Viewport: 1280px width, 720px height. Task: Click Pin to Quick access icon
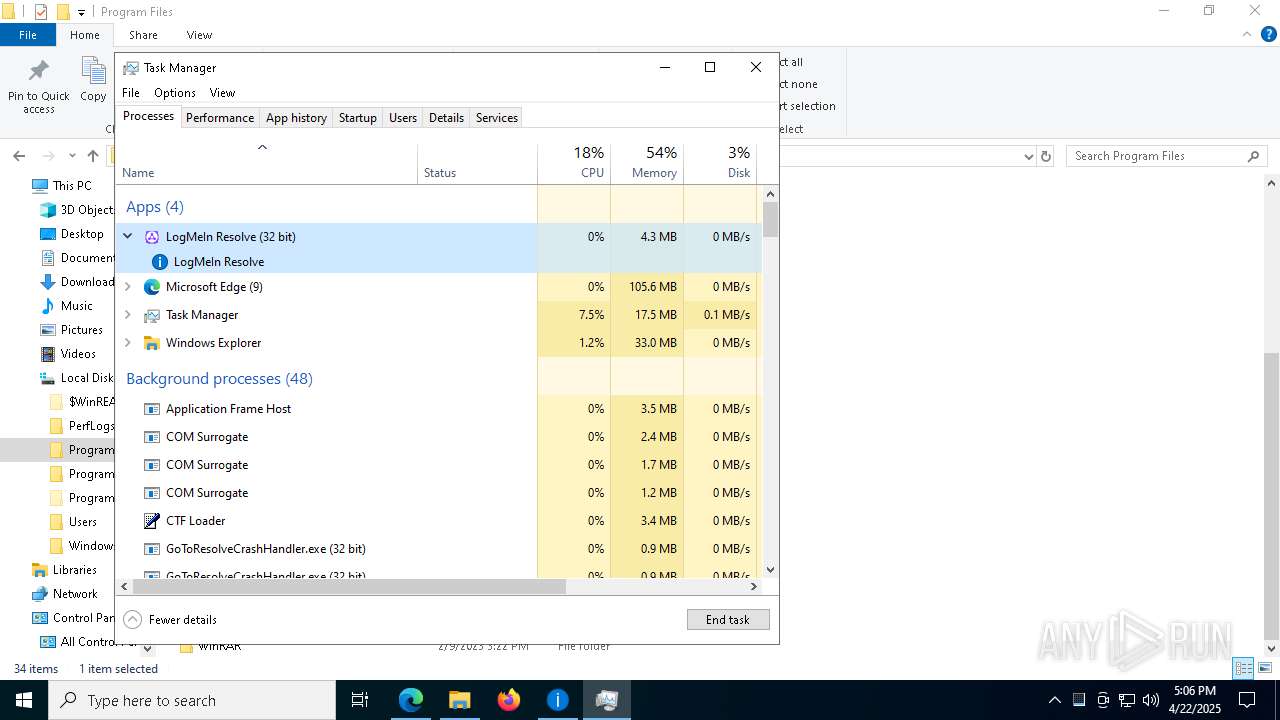[39, 71]
